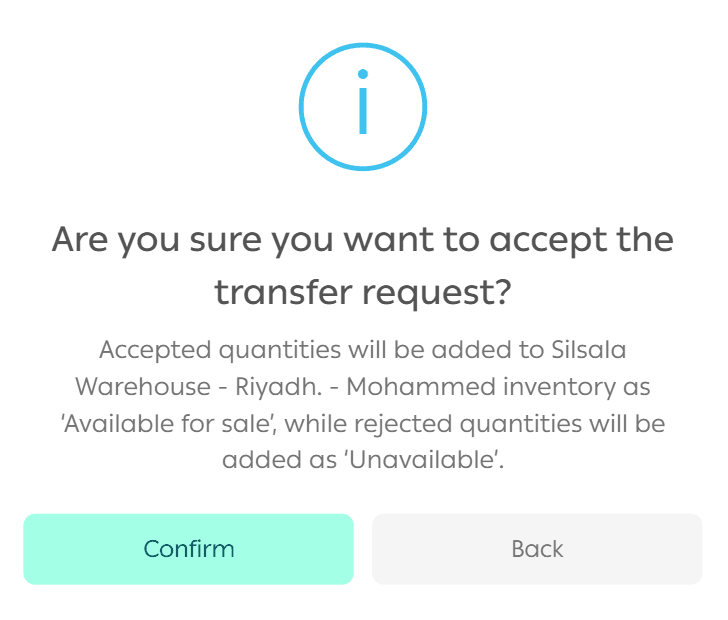Click the blue info circle icon
This screenshot has width=728, height=620.
tap(363, 105)
